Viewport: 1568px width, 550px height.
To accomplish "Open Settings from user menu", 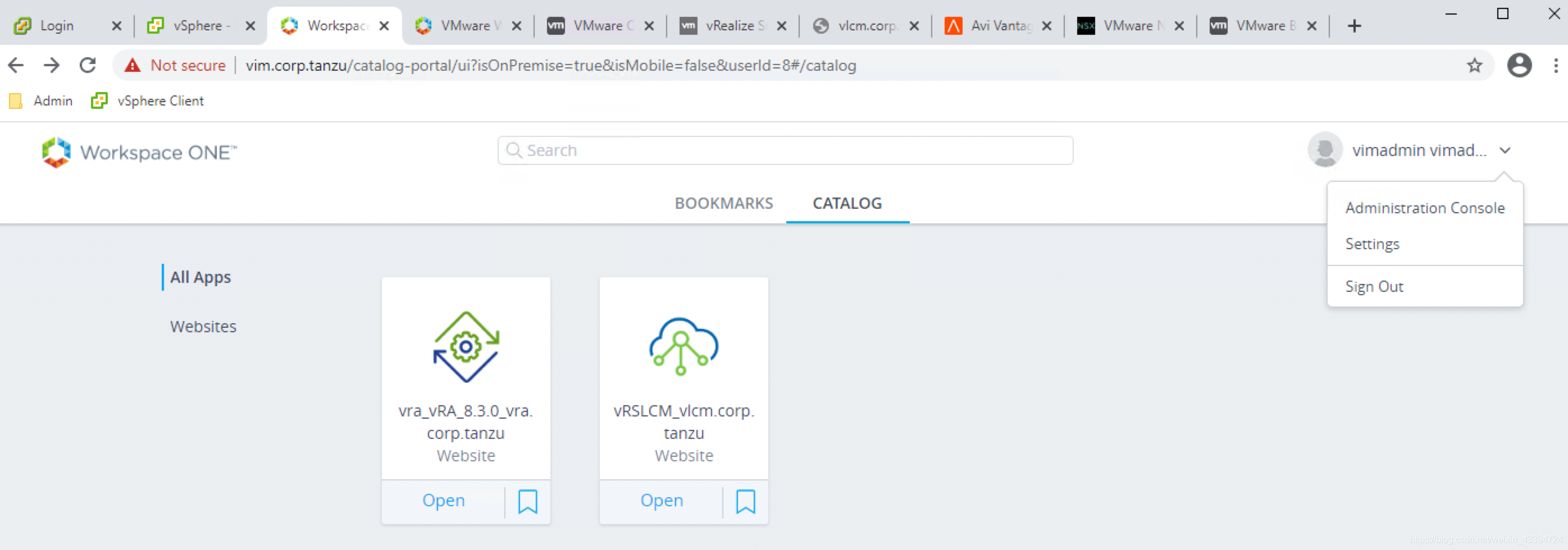I will pyautogui.click(x=1372, y=244).
